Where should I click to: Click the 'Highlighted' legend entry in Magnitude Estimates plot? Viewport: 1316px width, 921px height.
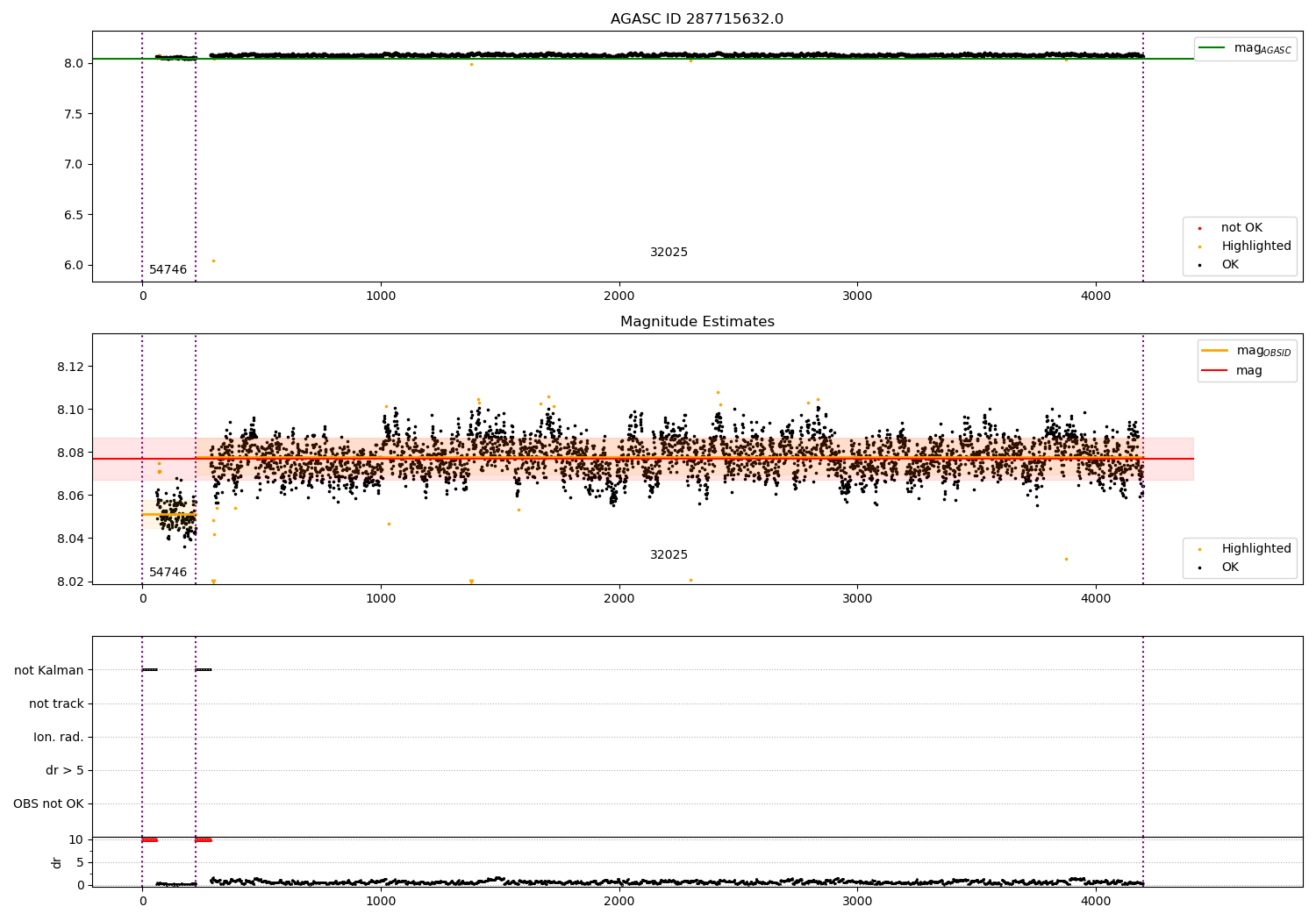coord(1255,549)
